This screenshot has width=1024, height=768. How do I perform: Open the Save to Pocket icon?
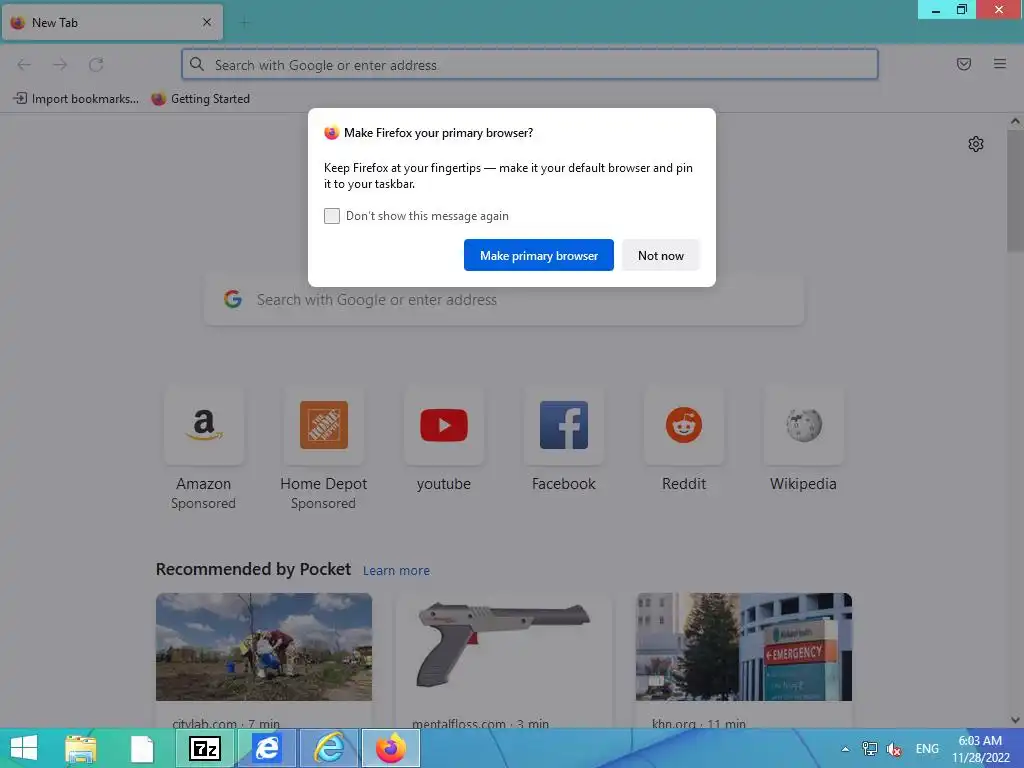(963, 64)
